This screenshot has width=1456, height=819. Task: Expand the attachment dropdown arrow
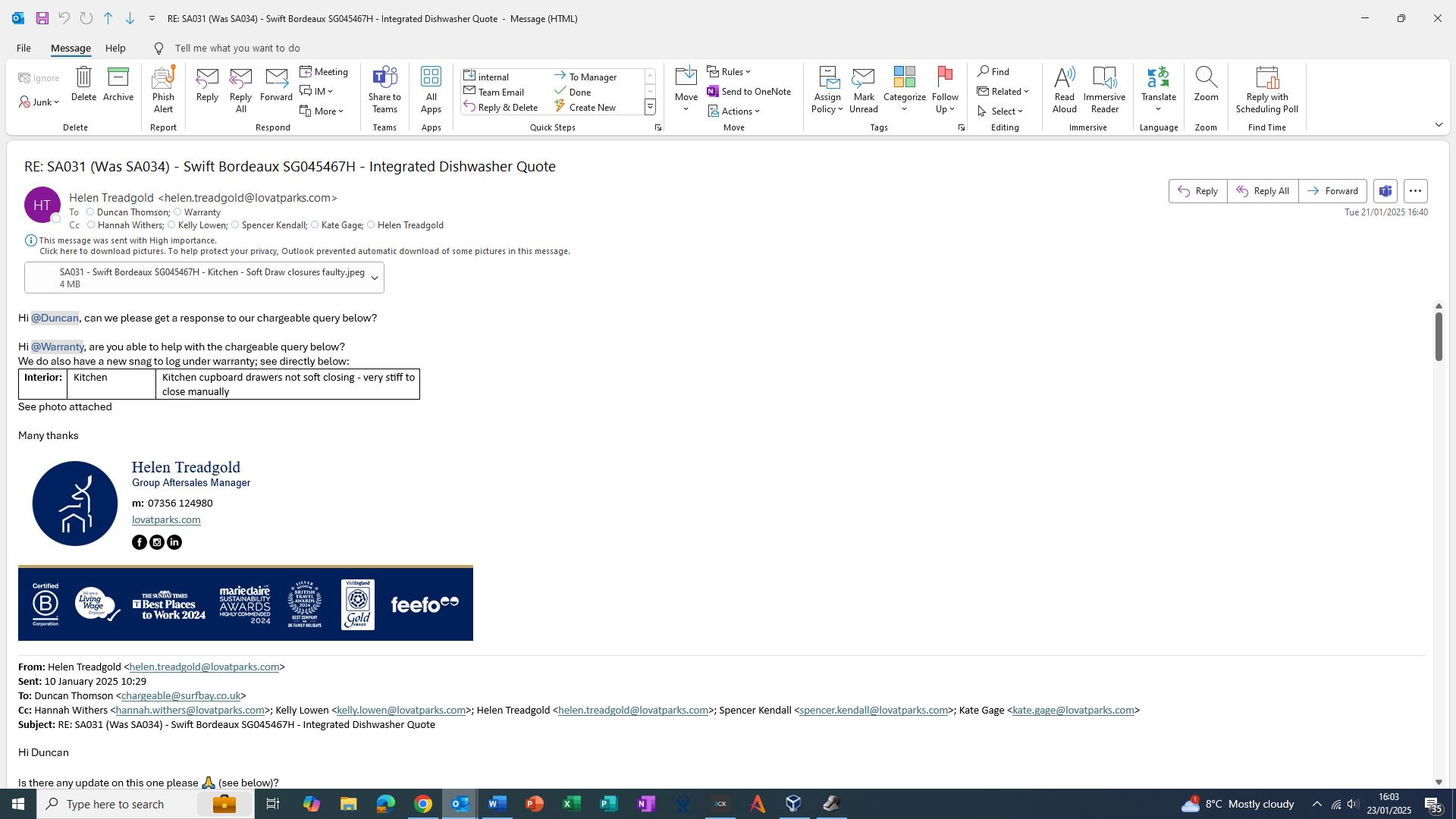(374, 278)
